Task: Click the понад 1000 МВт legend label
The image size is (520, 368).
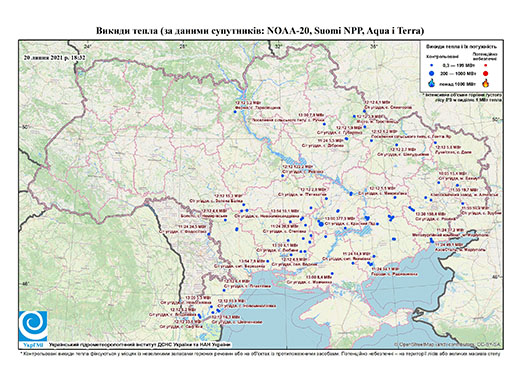Action: pyautogui.click(x=457, y=84)
